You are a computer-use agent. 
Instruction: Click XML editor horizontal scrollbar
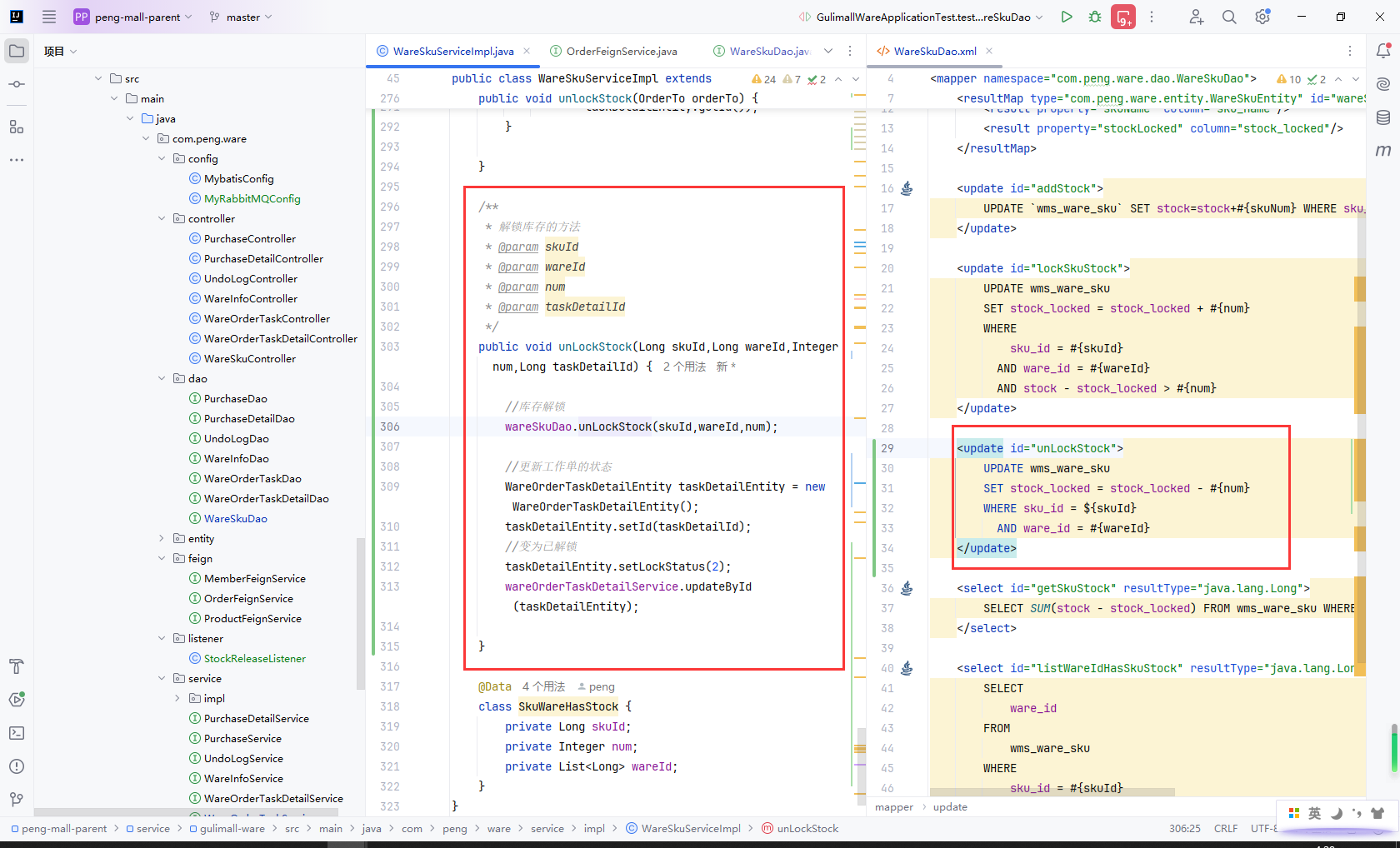1052,792
